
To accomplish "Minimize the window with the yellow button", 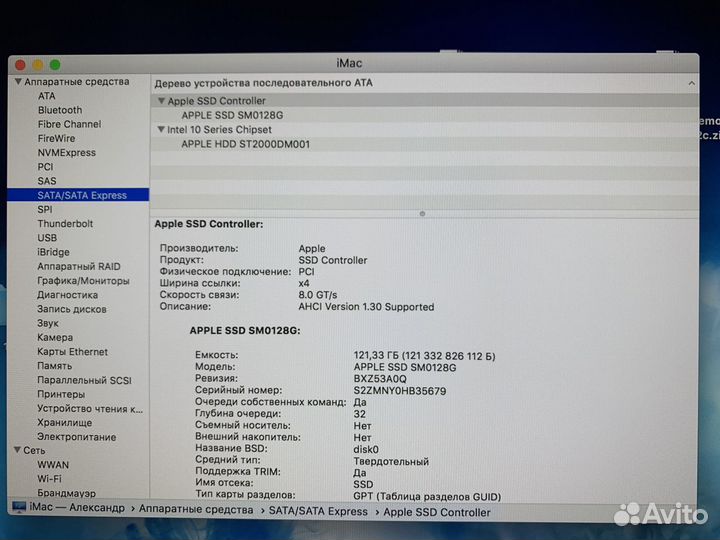I will coord(38,65).
